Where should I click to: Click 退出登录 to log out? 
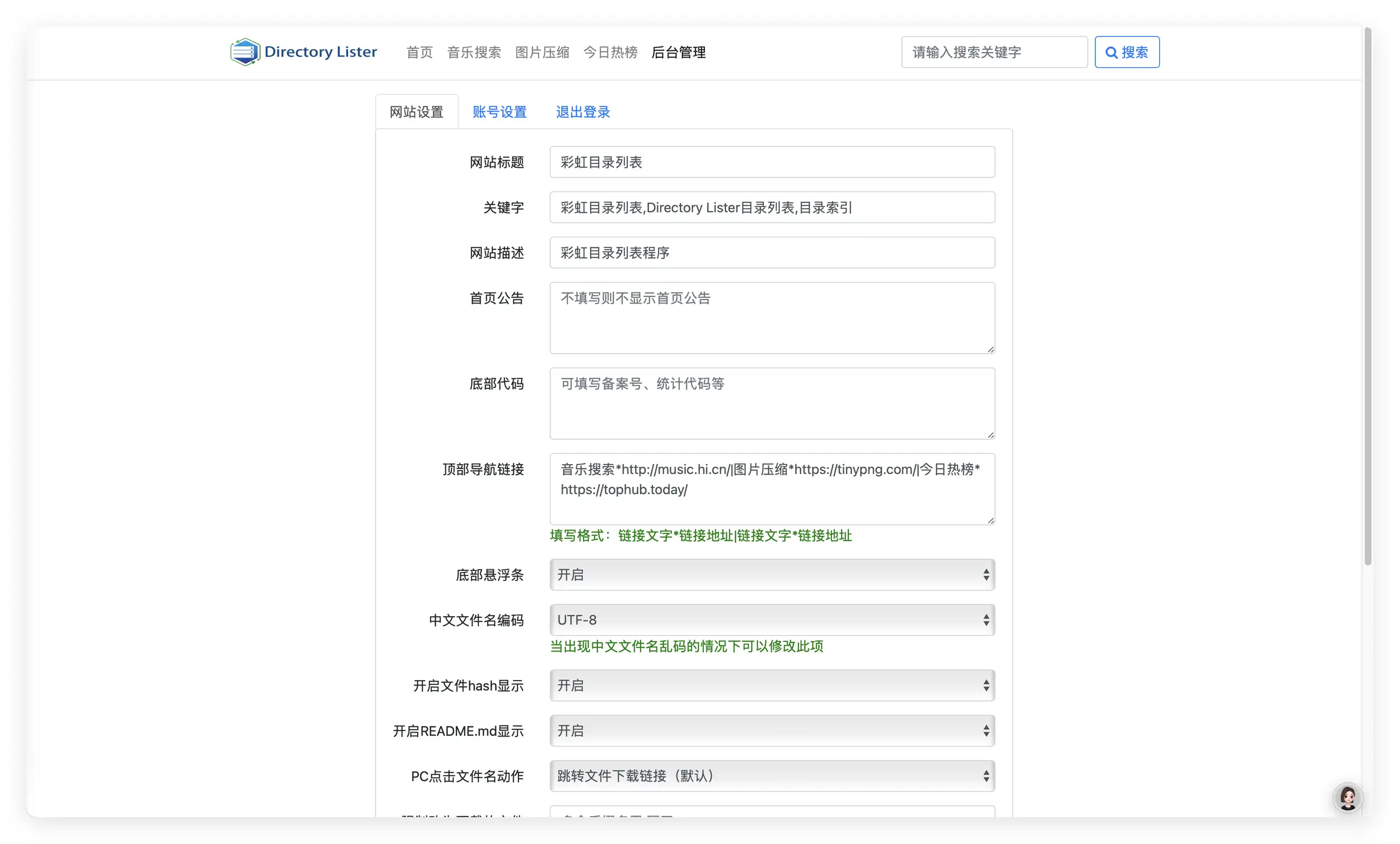pos(582,111)
